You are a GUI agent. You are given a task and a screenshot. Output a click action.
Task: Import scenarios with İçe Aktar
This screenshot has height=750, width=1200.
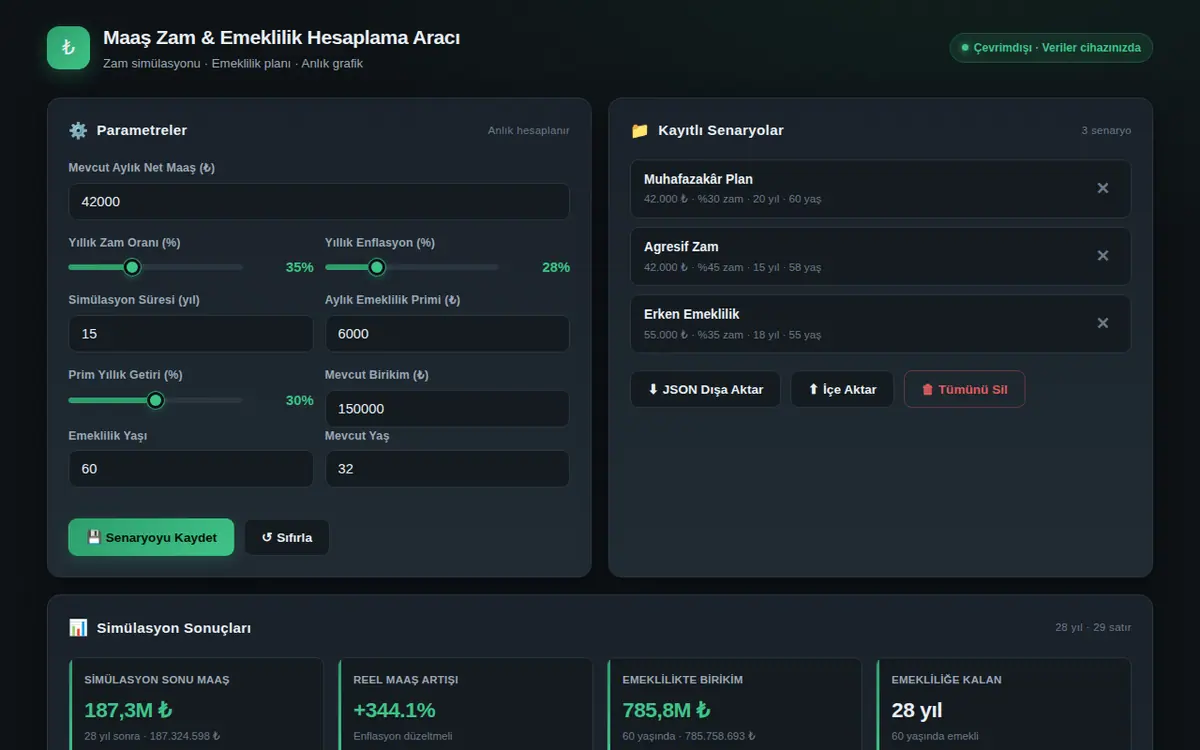coord(842,389)
